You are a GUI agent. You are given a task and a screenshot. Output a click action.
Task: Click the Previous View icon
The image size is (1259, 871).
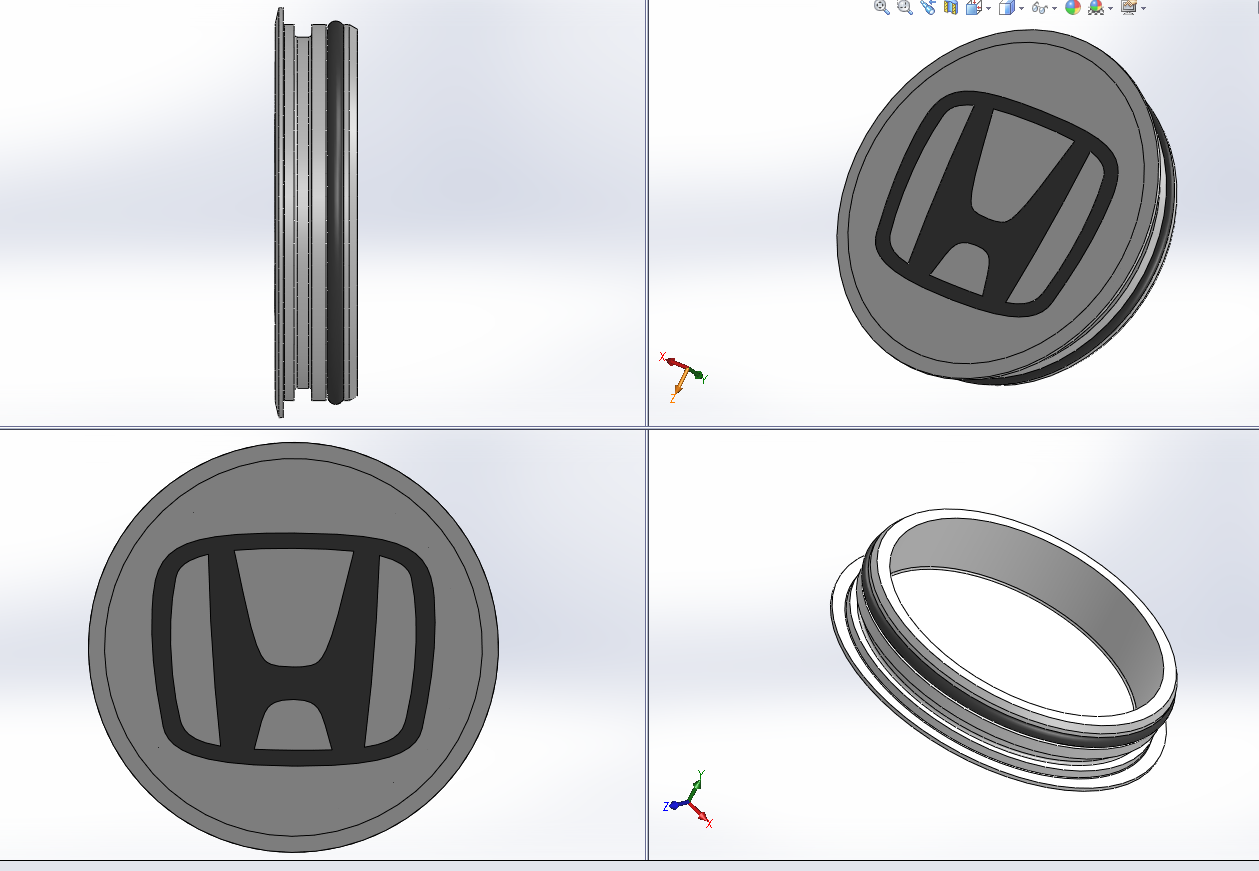928,8
